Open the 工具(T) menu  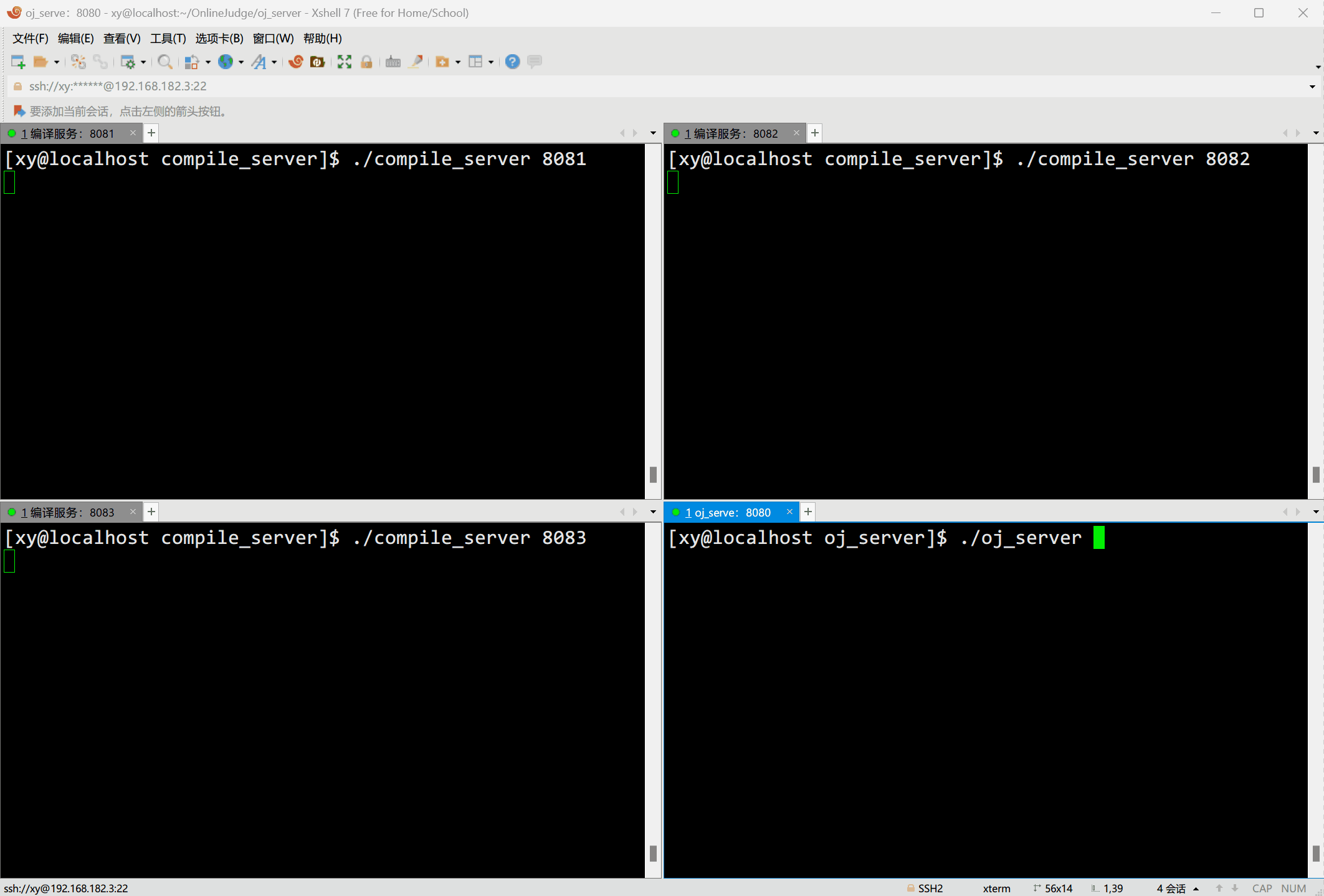pyautogui.click(x=168, y=39)
